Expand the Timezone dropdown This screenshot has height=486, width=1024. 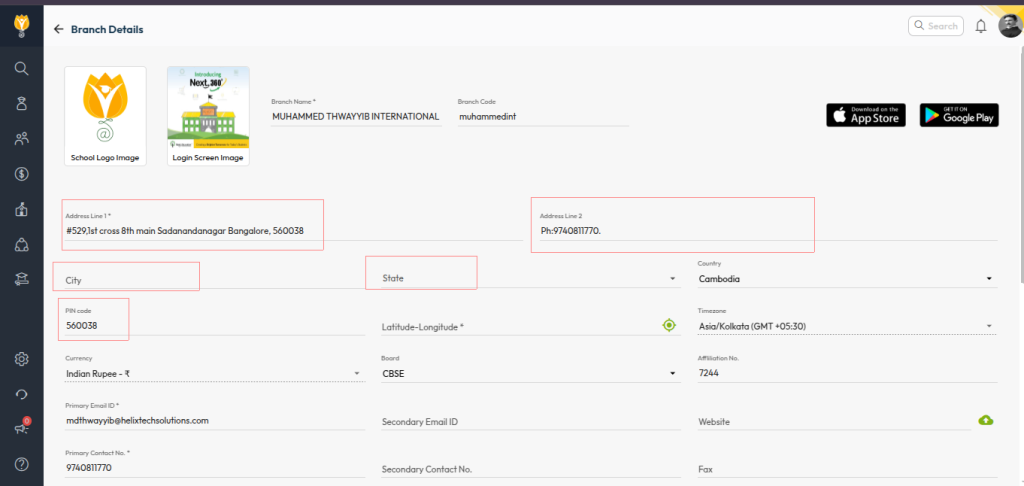[988, 326]
